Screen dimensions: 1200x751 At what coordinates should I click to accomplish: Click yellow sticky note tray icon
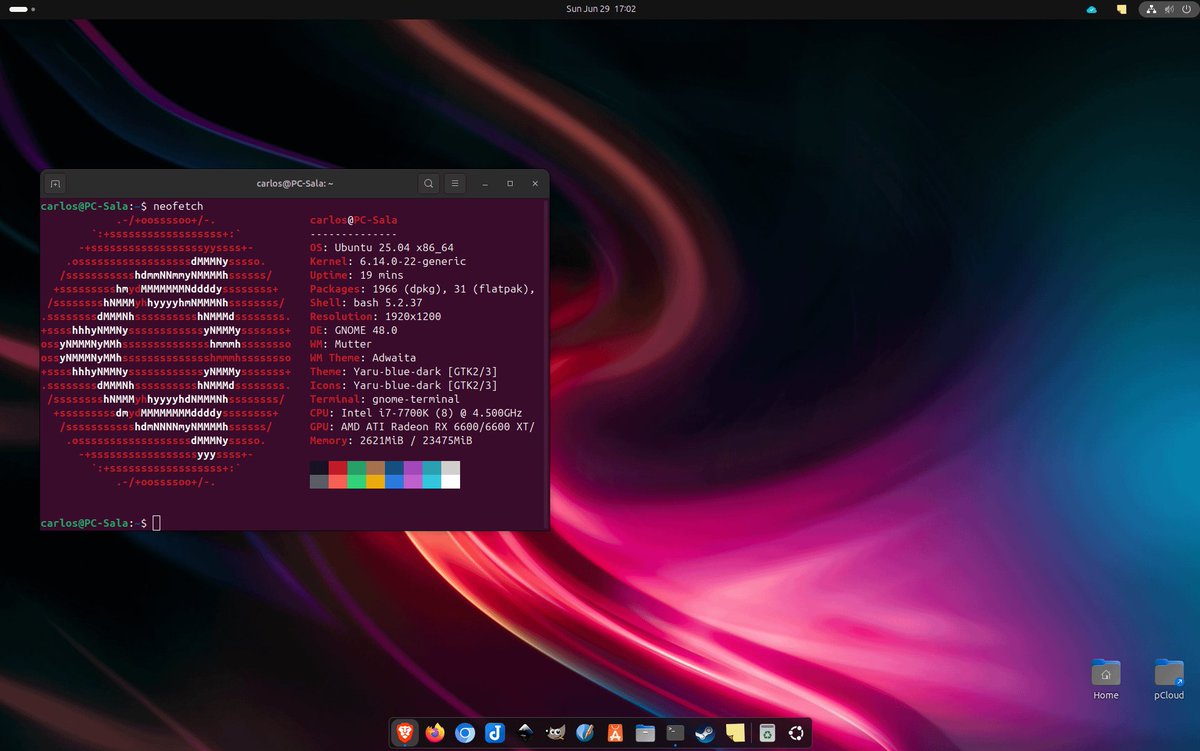point(1121,9)
